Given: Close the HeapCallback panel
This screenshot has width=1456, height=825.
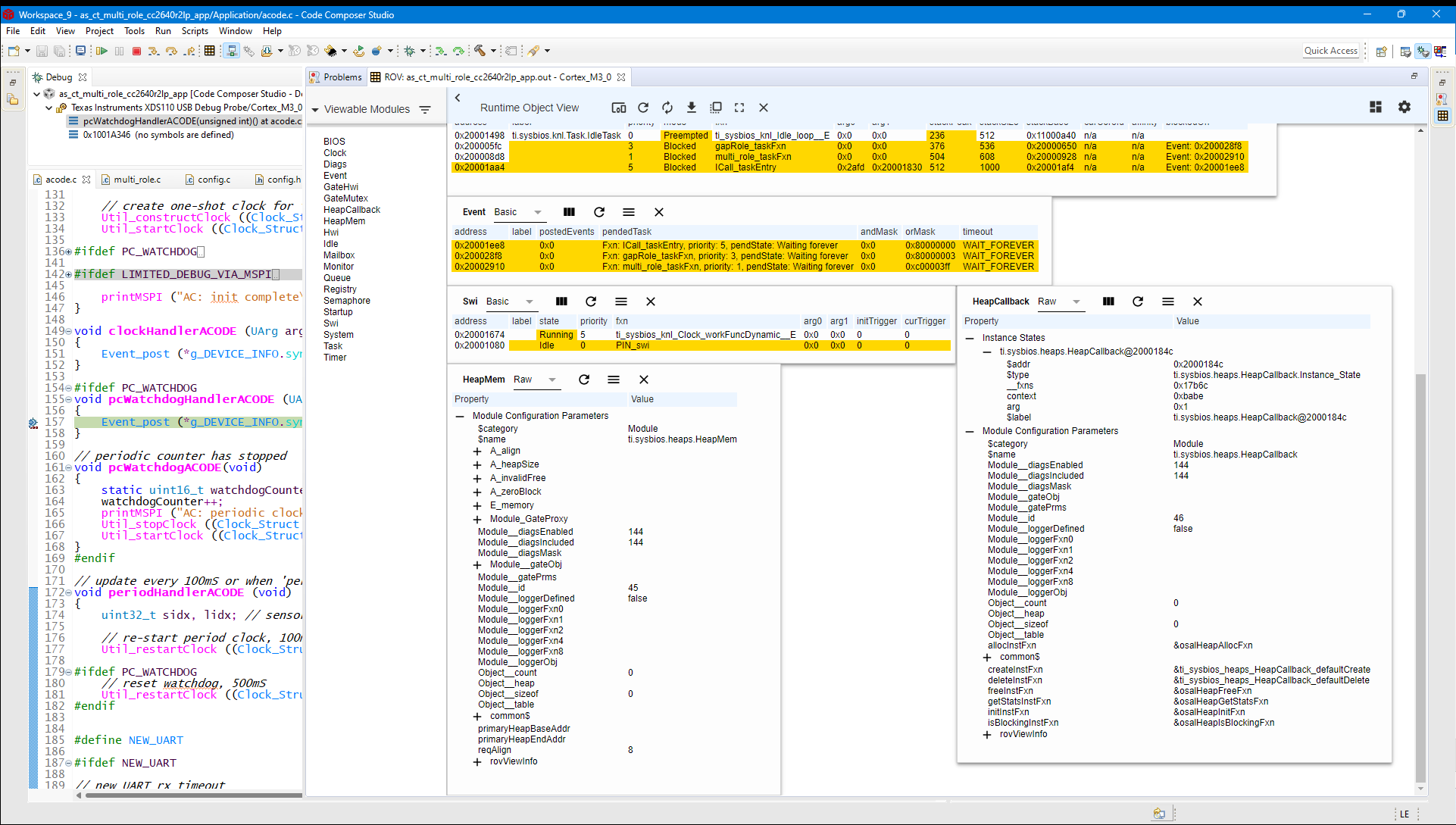Looking at the screenshot, I should (x=1198, y=302).
